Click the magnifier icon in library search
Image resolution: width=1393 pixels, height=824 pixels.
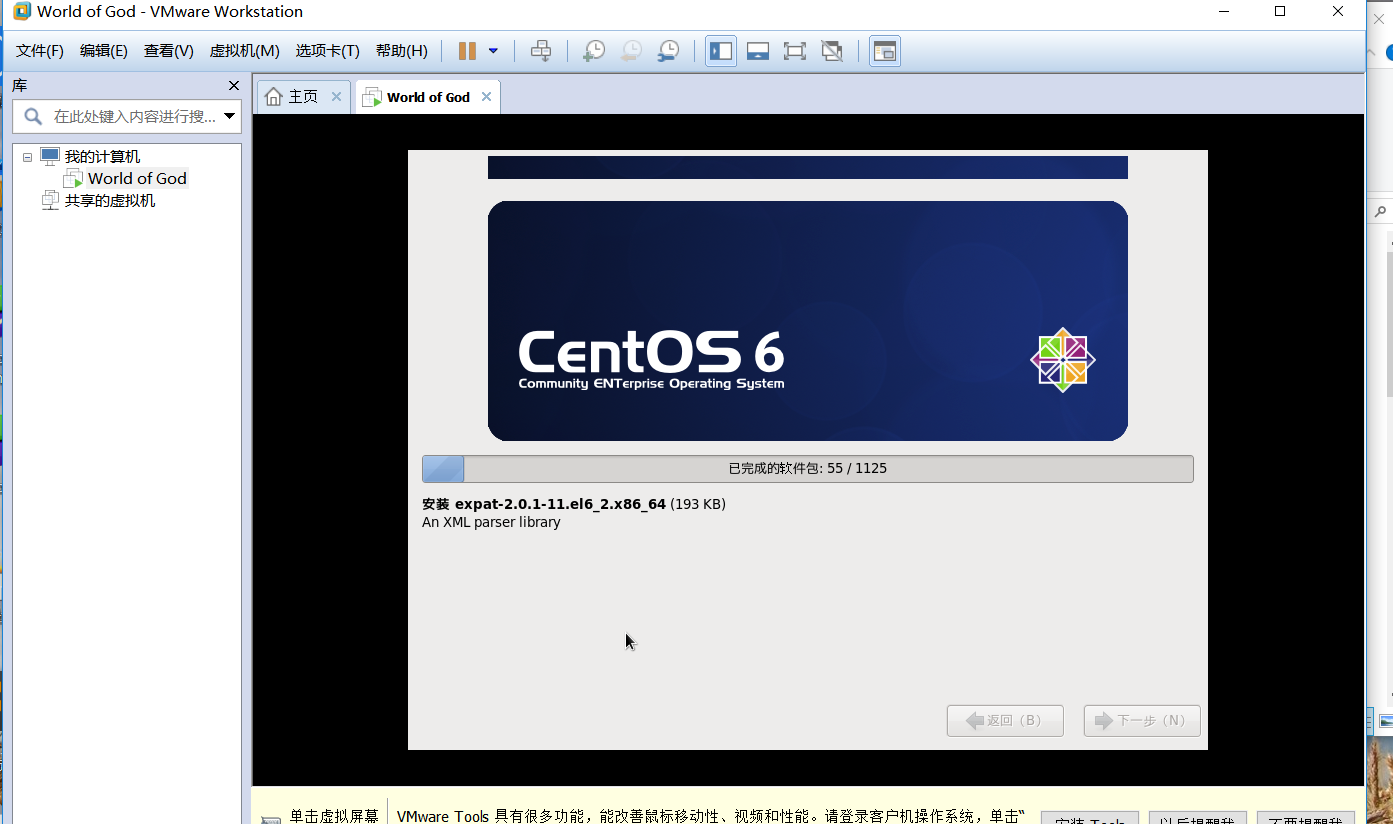[x=33, y=116]
